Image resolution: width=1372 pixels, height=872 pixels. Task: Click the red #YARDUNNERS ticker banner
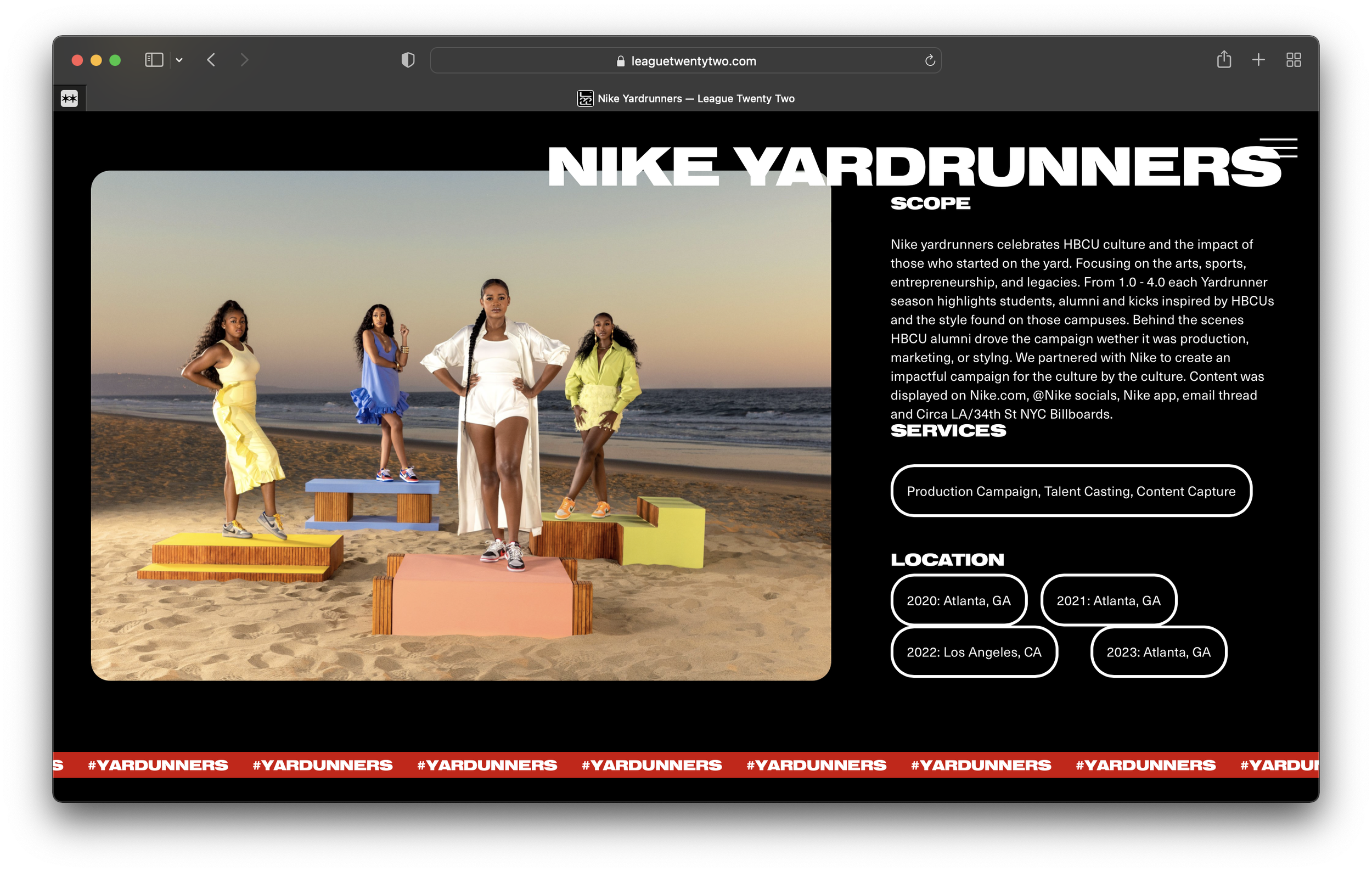tap(686, 764)
